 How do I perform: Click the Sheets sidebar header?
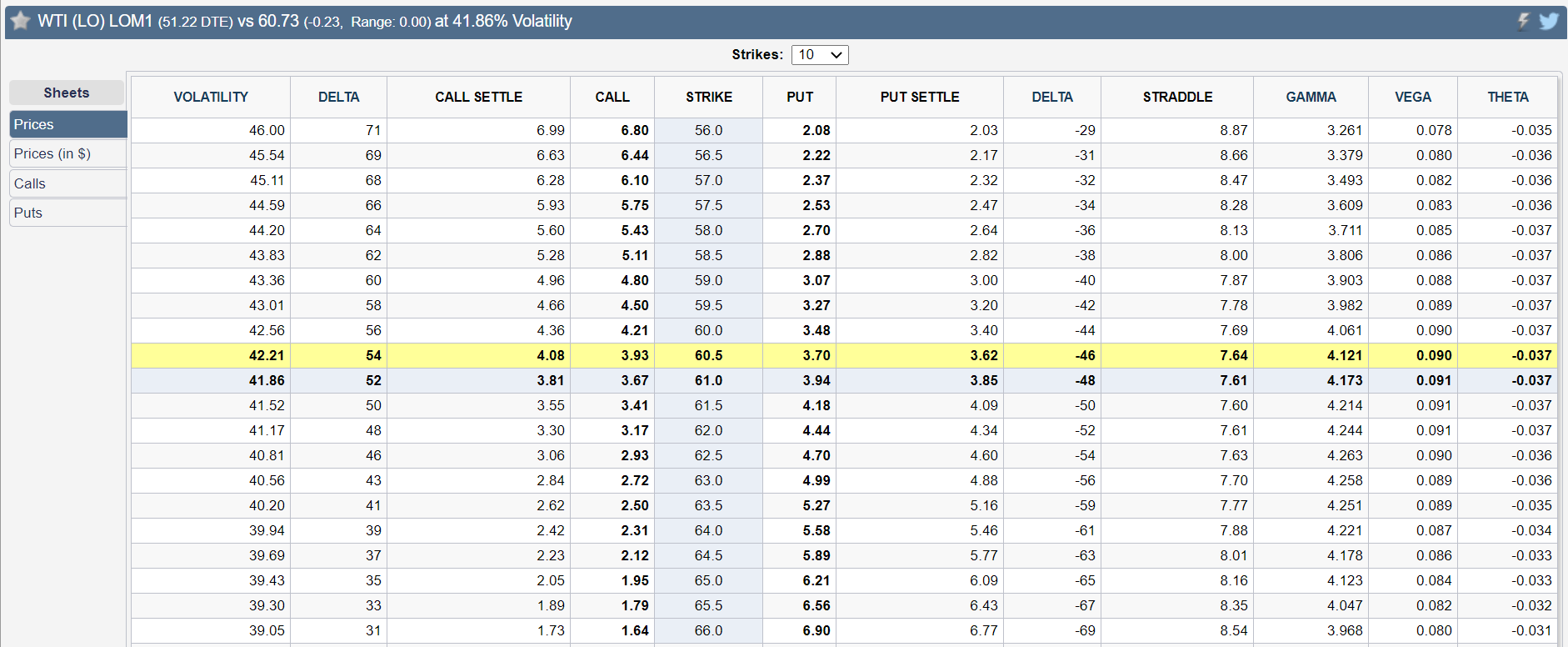tap(67, 93)
